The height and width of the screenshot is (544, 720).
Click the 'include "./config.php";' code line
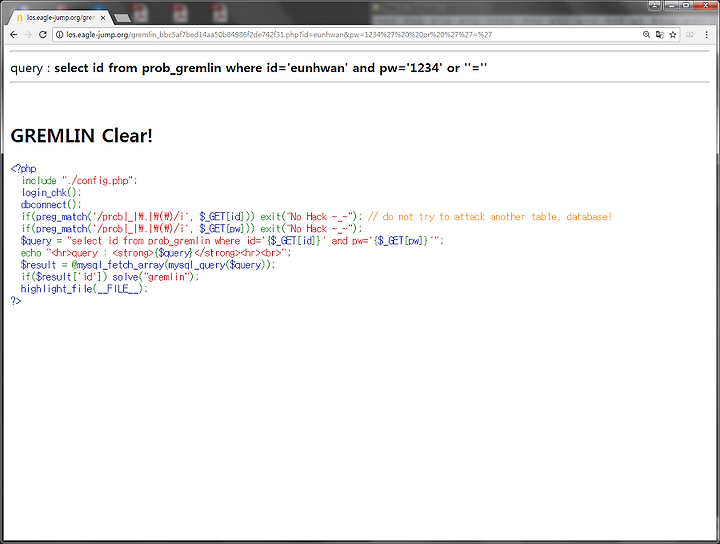tap(79, 181)
